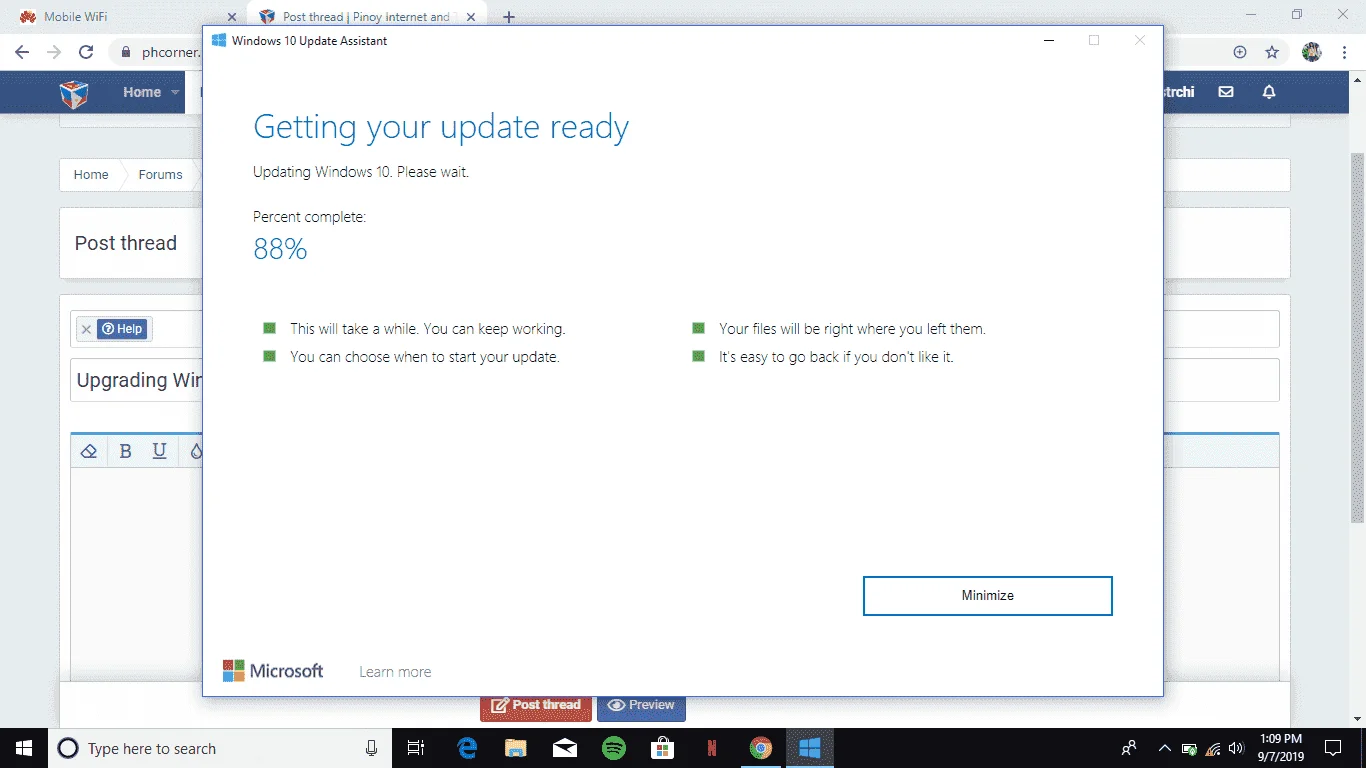Go back in Chrome

tap(22, 52)
